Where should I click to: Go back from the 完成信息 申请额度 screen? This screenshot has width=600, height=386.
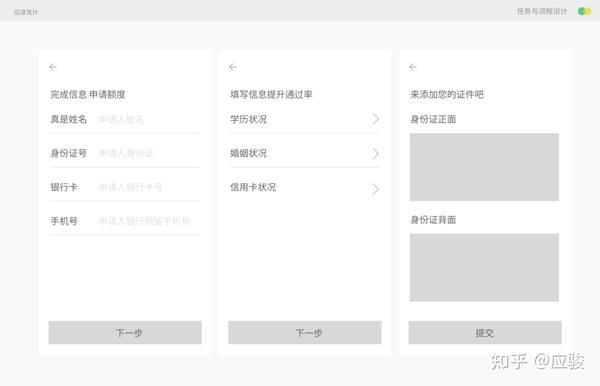click(53, 67)
